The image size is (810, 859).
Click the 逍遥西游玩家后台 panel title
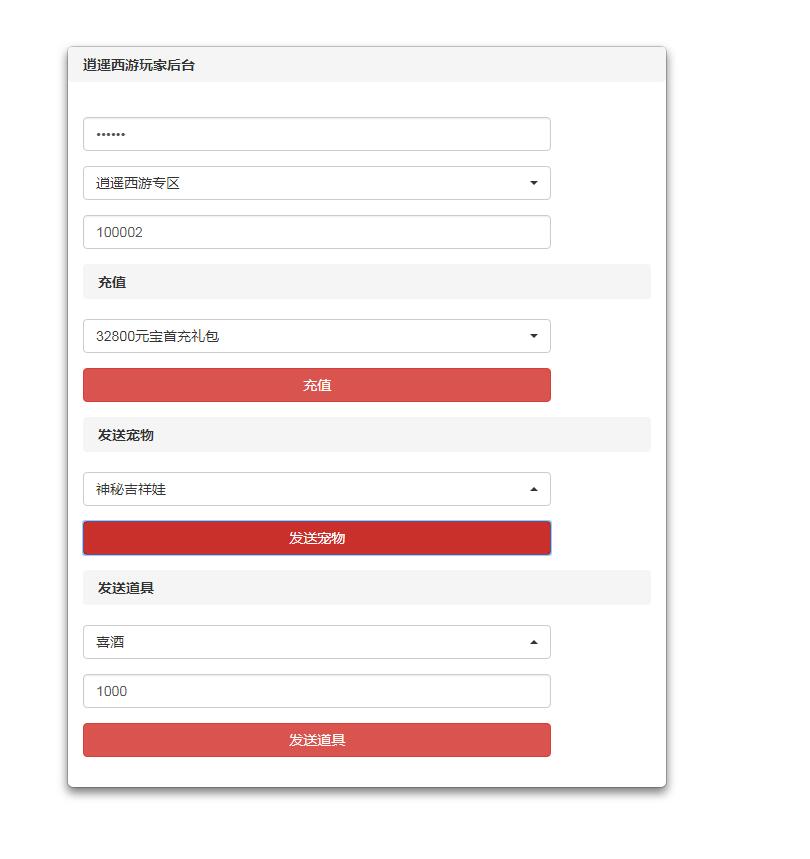point(139,65)
